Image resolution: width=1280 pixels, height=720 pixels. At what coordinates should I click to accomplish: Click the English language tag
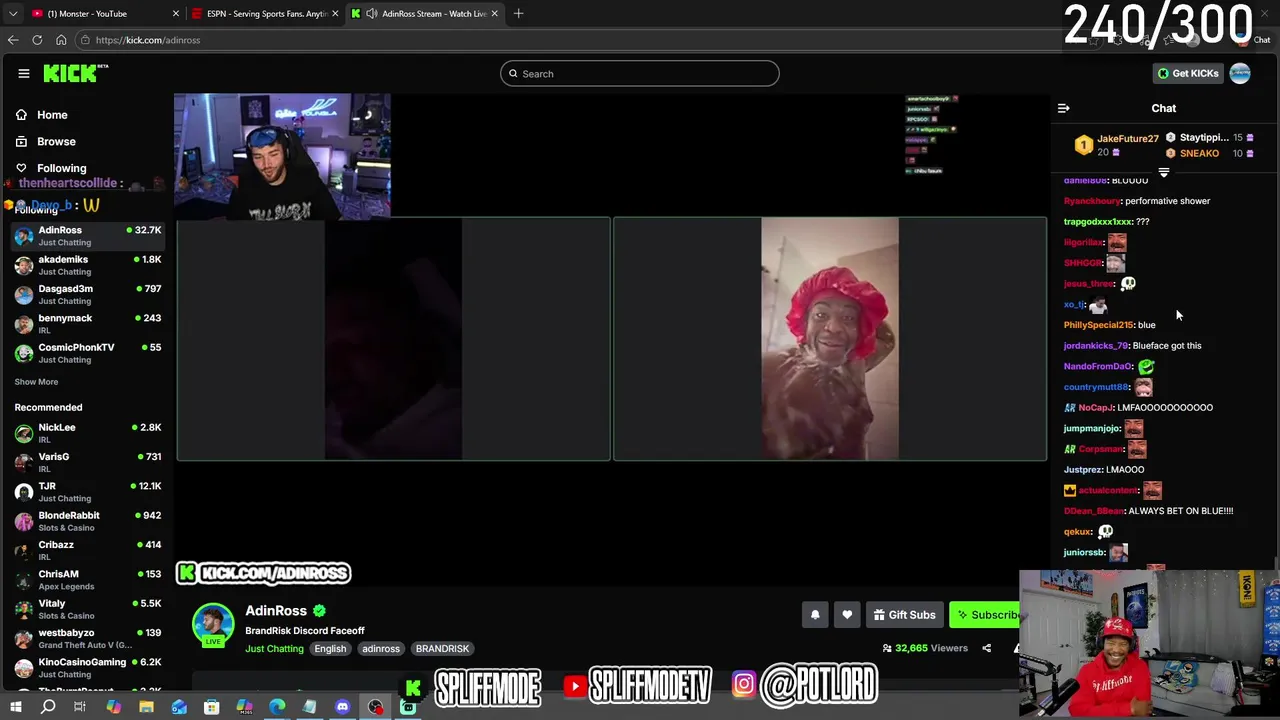tap(330, 649)
